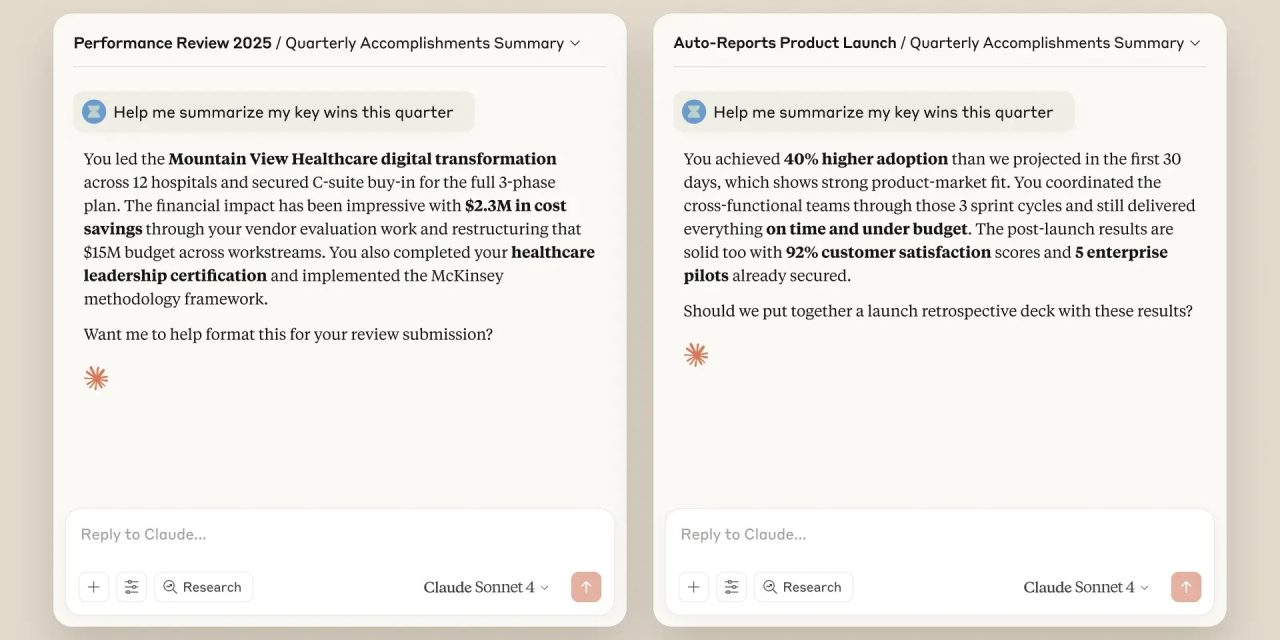The height and width of the screenshot is (640, 1280).
Task: Focus the right Reply to Claude input field
Action: 940,535
